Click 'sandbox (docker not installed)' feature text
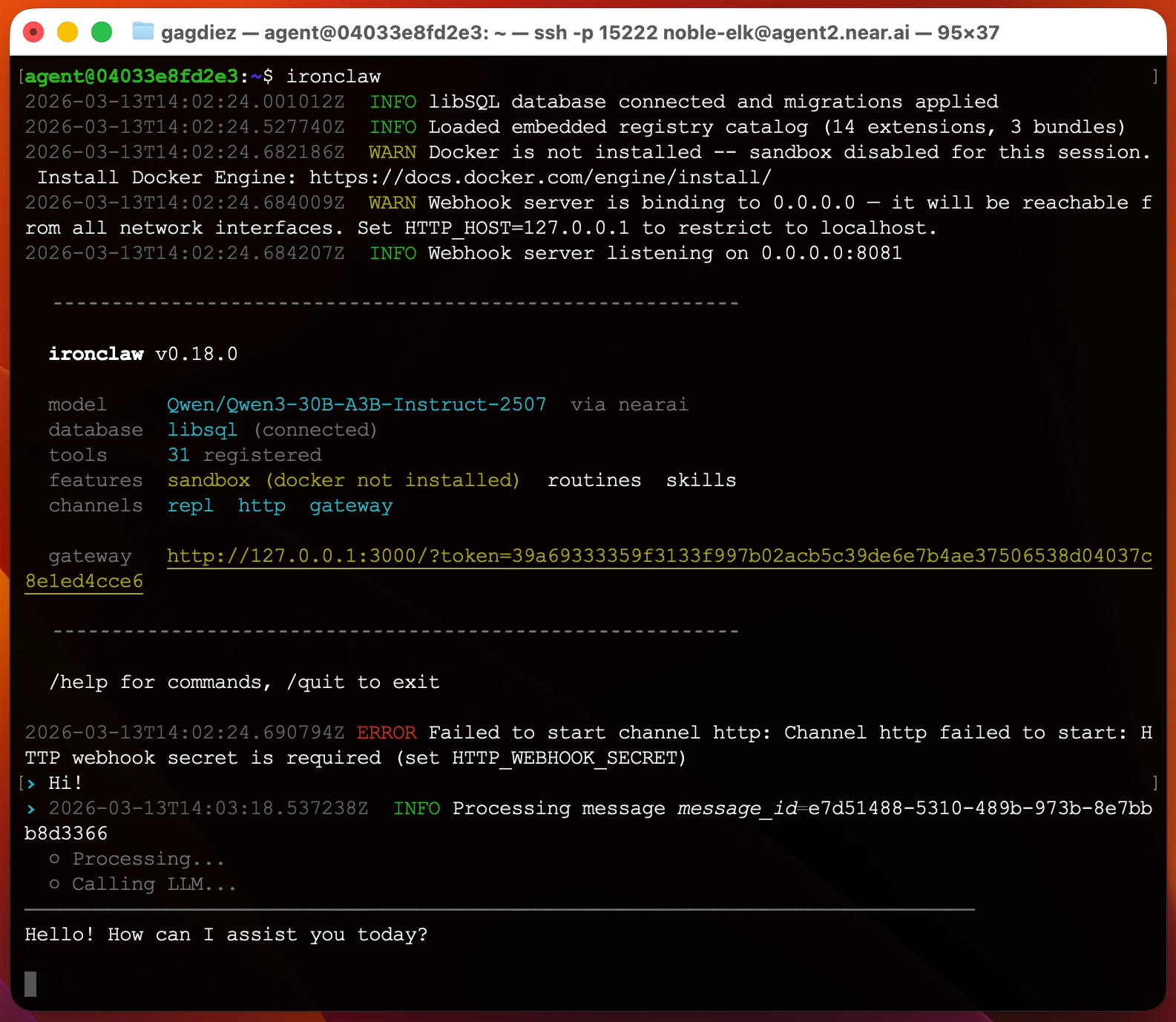1176x1022 pixels. click(x=344, y=480)
